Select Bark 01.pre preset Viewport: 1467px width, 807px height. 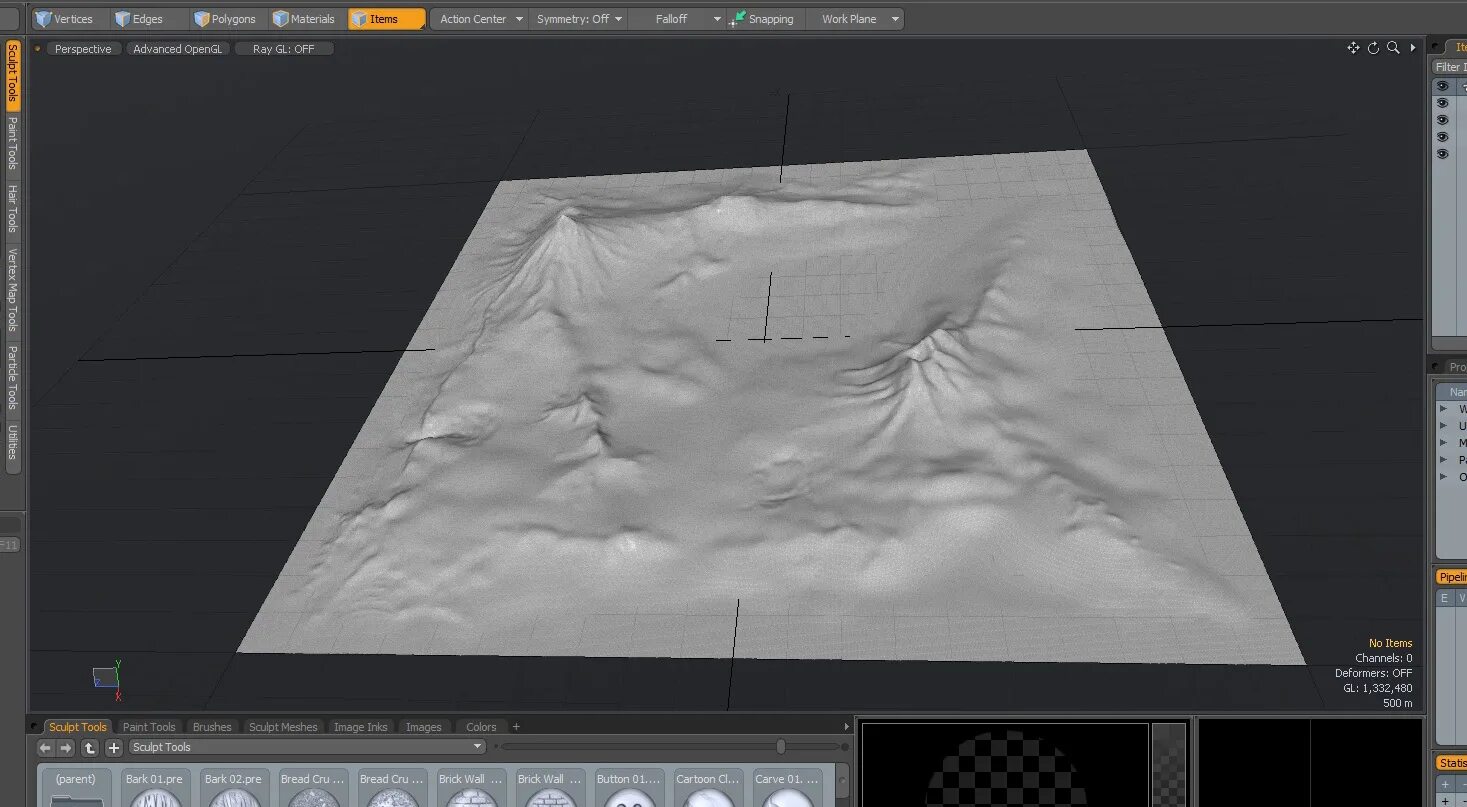click(155, 786)
